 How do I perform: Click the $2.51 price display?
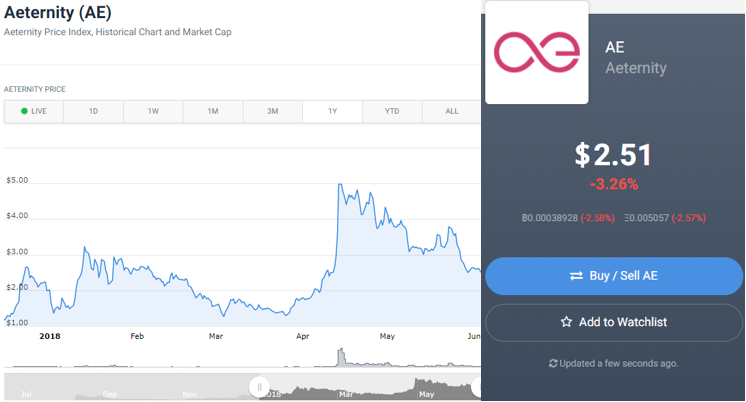pyautogui.click(x=613, y=155)
